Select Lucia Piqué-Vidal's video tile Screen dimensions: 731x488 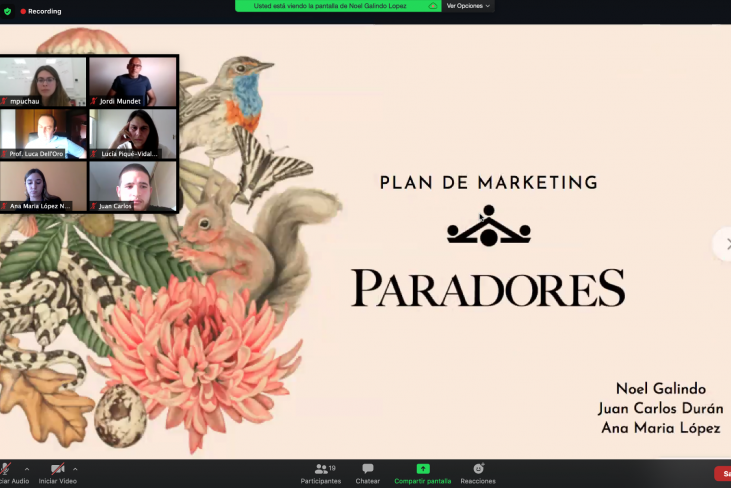[x=133, y=134]
